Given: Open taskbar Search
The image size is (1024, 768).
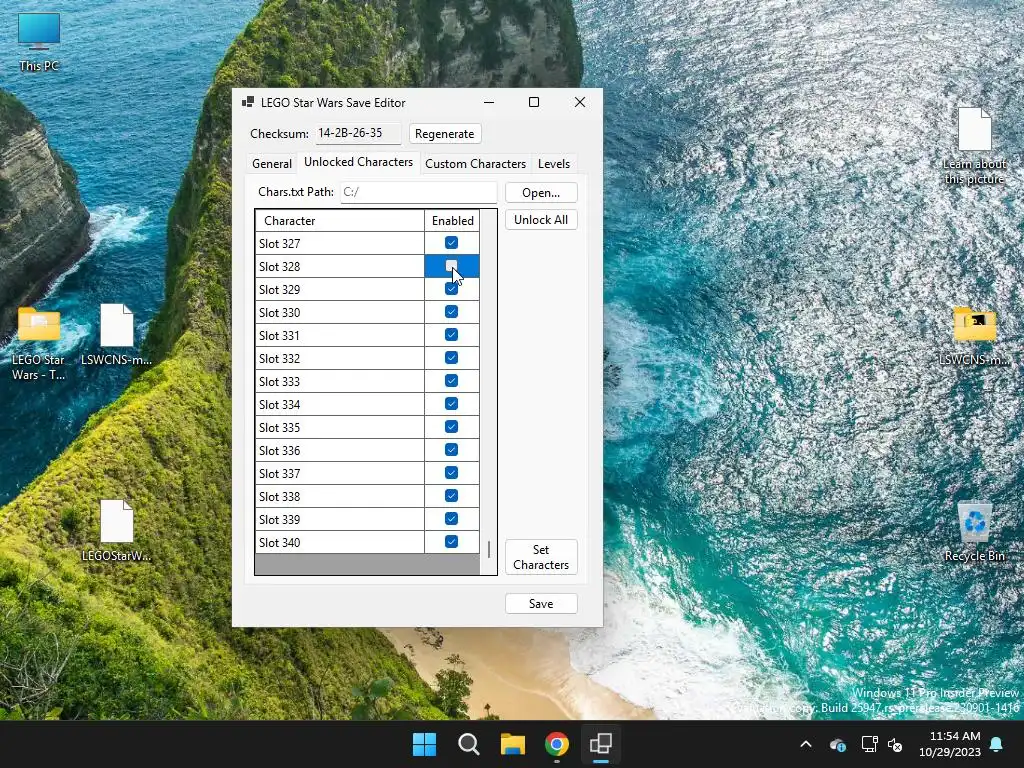Looking at the screenshot, I should pos(468,744).
